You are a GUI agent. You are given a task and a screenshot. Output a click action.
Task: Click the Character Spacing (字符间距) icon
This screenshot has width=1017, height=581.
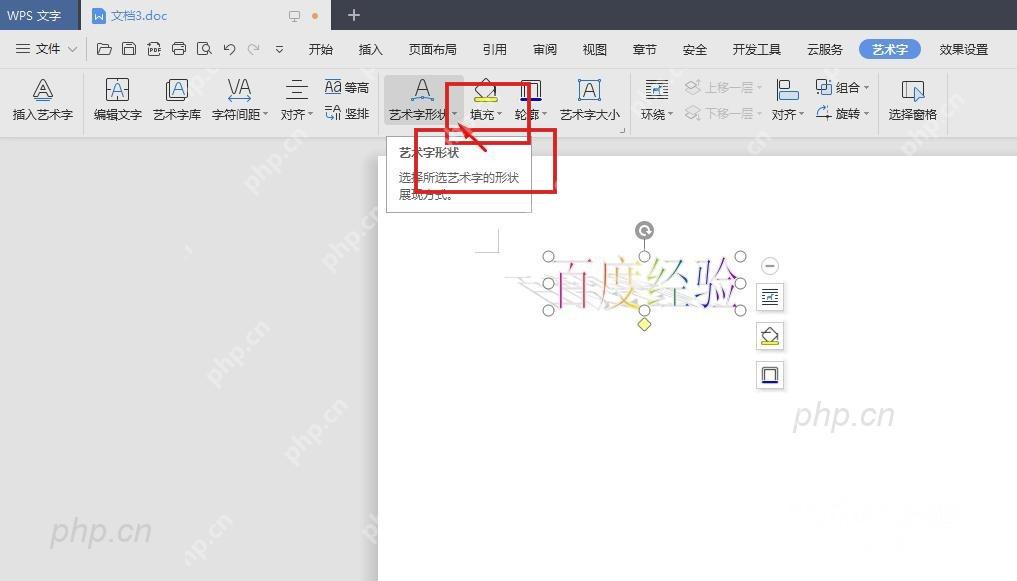239,91
